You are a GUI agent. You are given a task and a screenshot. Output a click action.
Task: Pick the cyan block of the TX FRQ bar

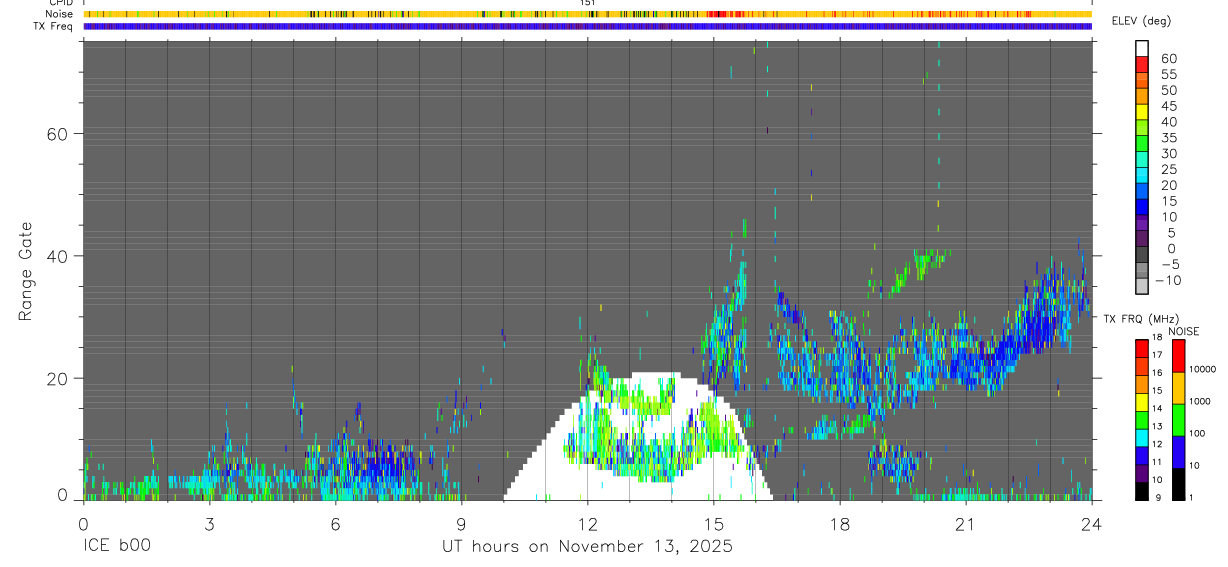pos(1143,438)
